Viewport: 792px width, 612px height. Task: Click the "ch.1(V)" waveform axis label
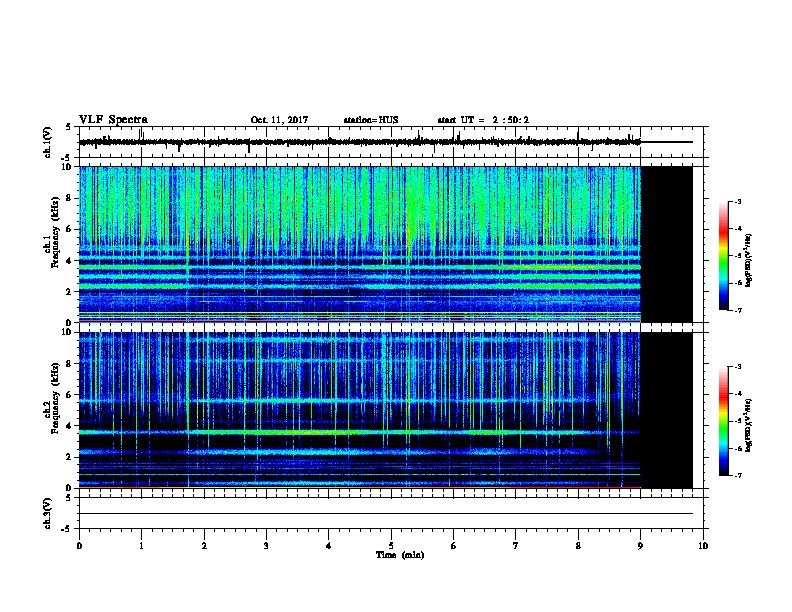coord(48,142)
